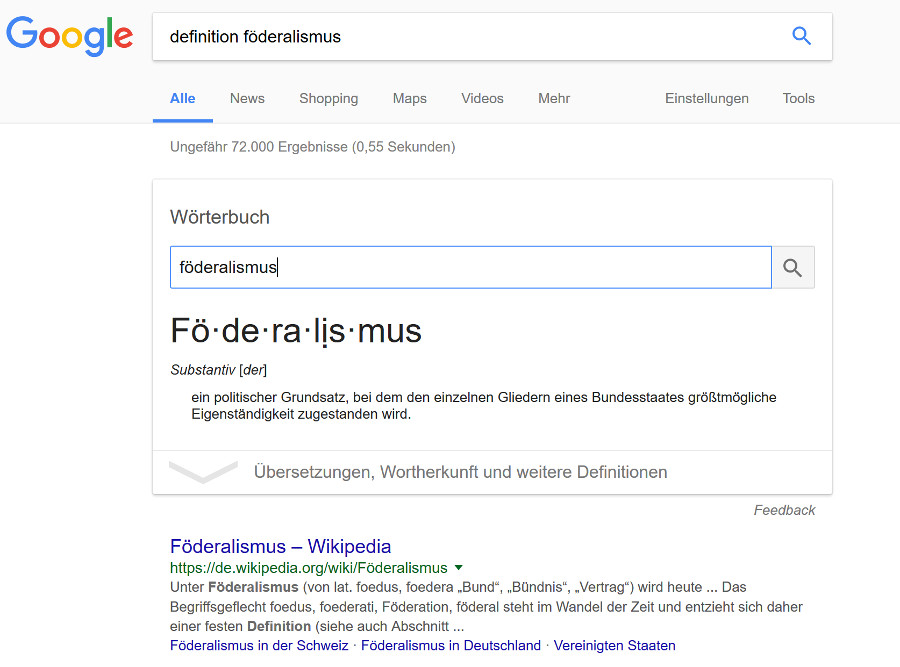Open the Tools menu
Image resolution: width=900 pixels, height=667 pixels.
(x=798, y=98)
